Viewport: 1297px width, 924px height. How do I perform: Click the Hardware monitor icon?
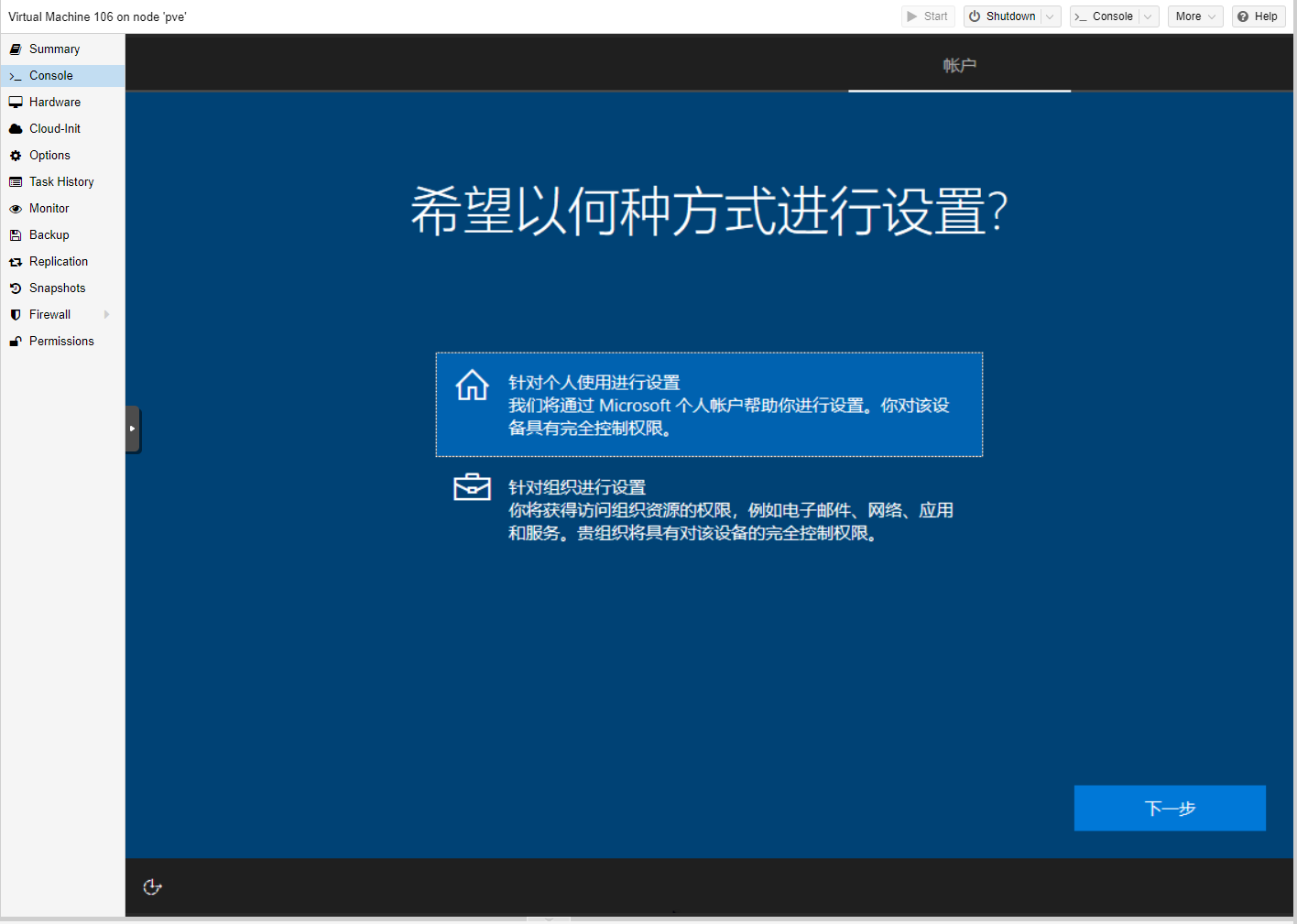(x=16, y=103)
